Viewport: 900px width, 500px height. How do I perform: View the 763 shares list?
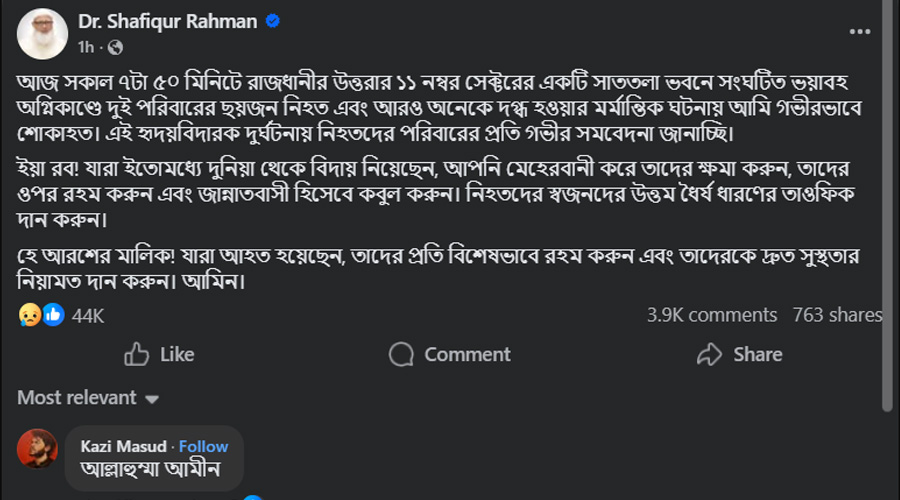837,315
